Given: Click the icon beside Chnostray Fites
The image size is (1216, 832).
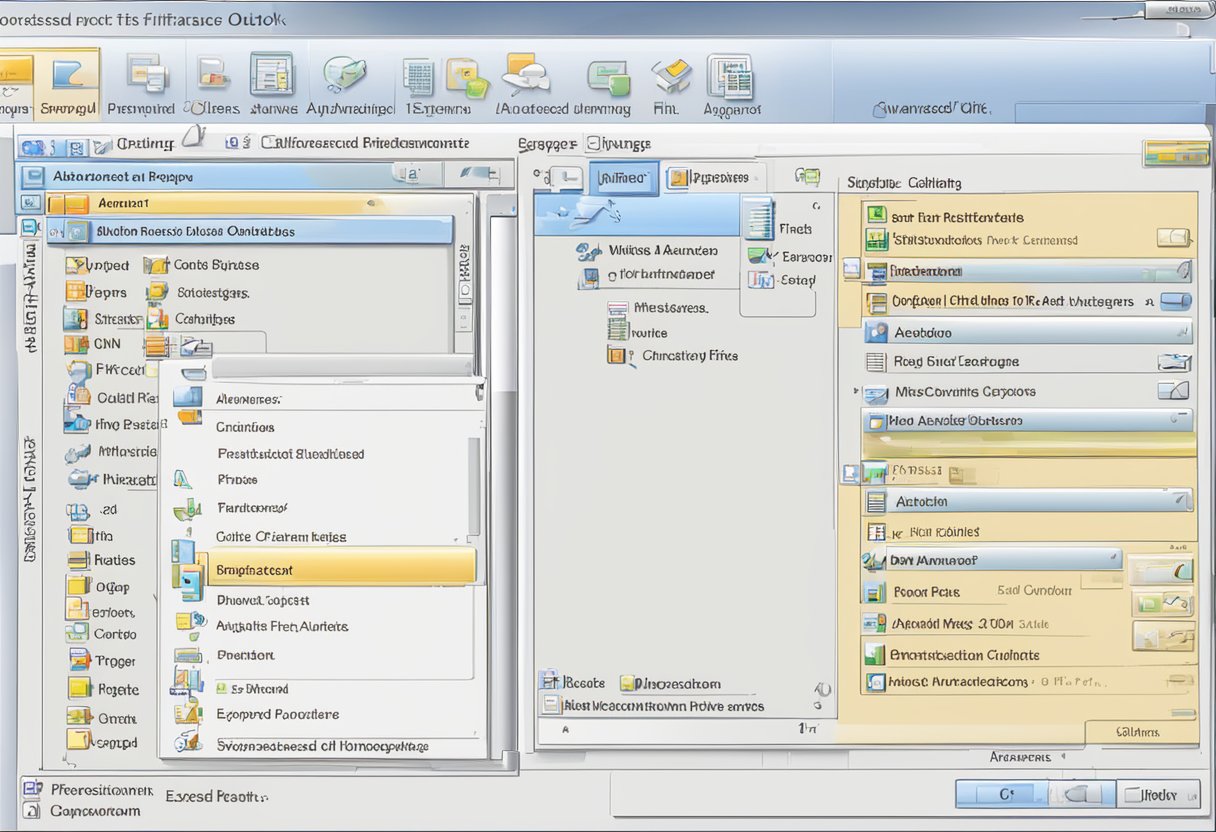Looking at the screenshot, I should [x=618, y=356].
